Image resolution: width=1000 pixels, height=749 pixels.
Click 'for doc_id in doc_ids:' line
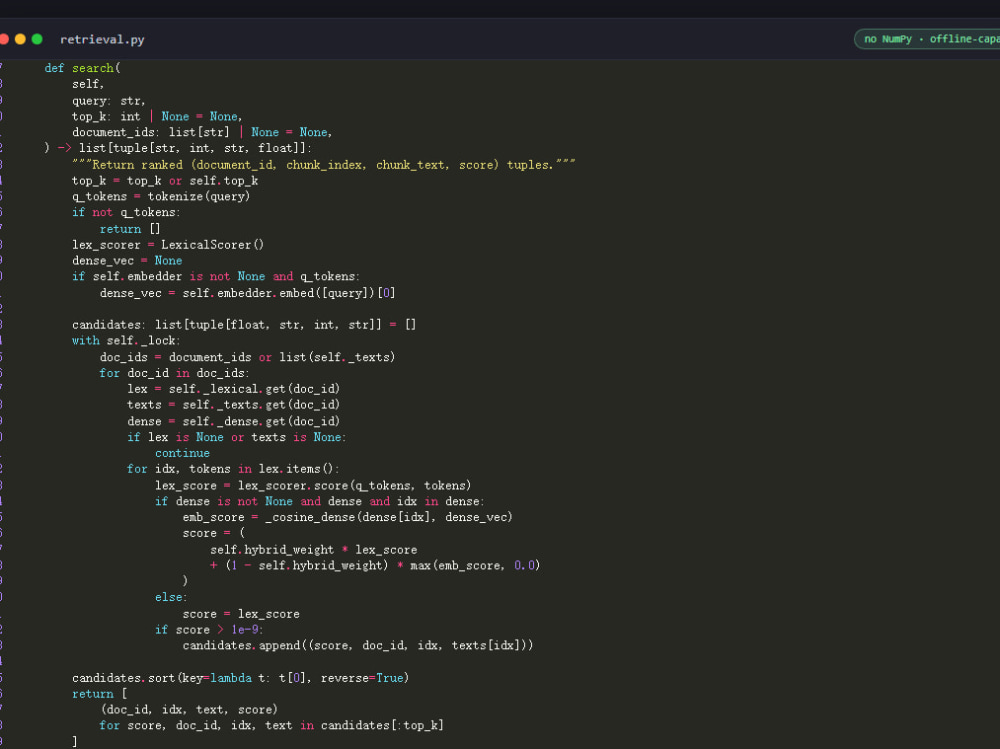(174, 373)
